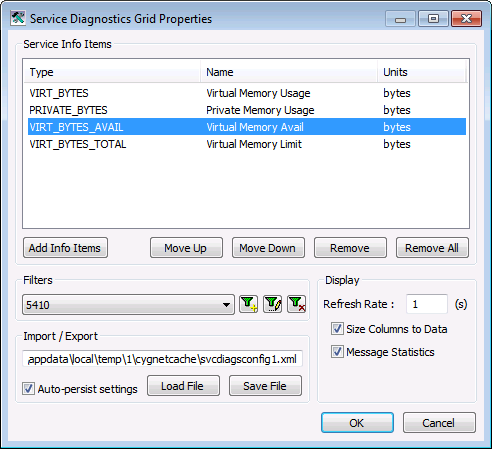This screenshot has height=449, width=492.
Task: Minimize the Service Diagnostics Grid Properties dialog
Action: click(400, 19)
